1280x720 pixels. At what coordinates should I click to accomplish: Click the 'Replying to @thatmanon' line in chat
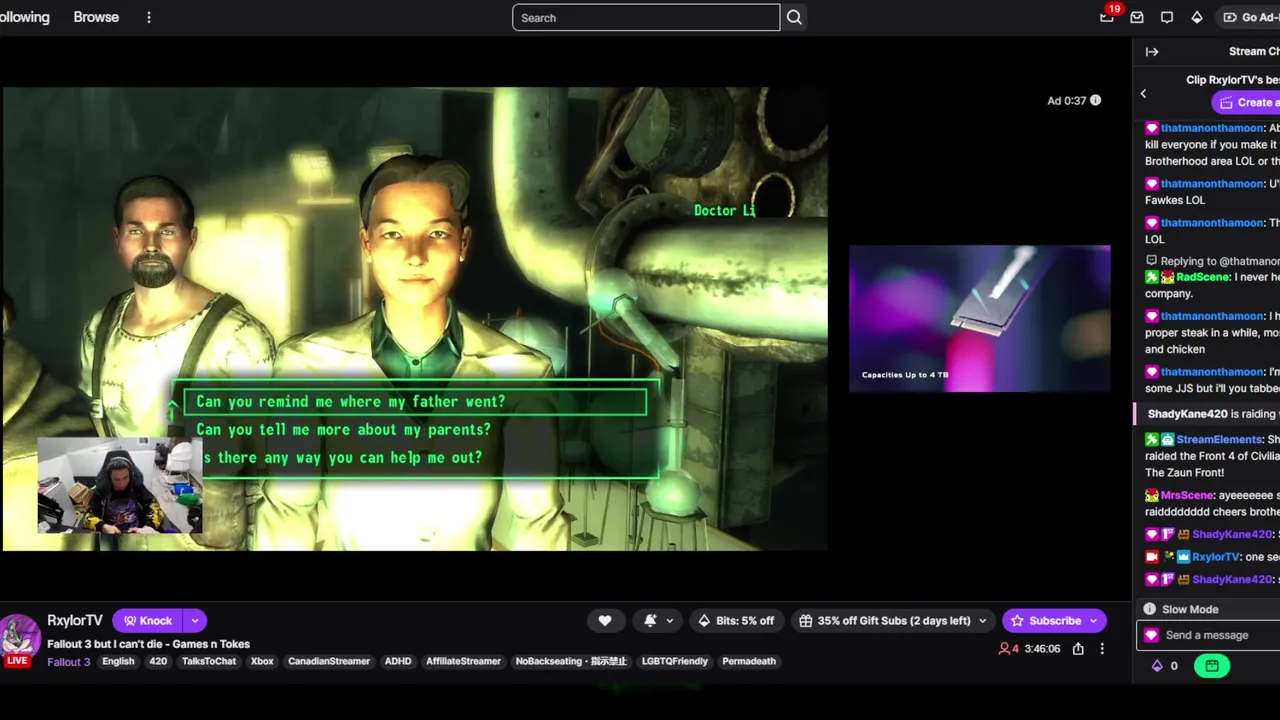[1213, 261]
